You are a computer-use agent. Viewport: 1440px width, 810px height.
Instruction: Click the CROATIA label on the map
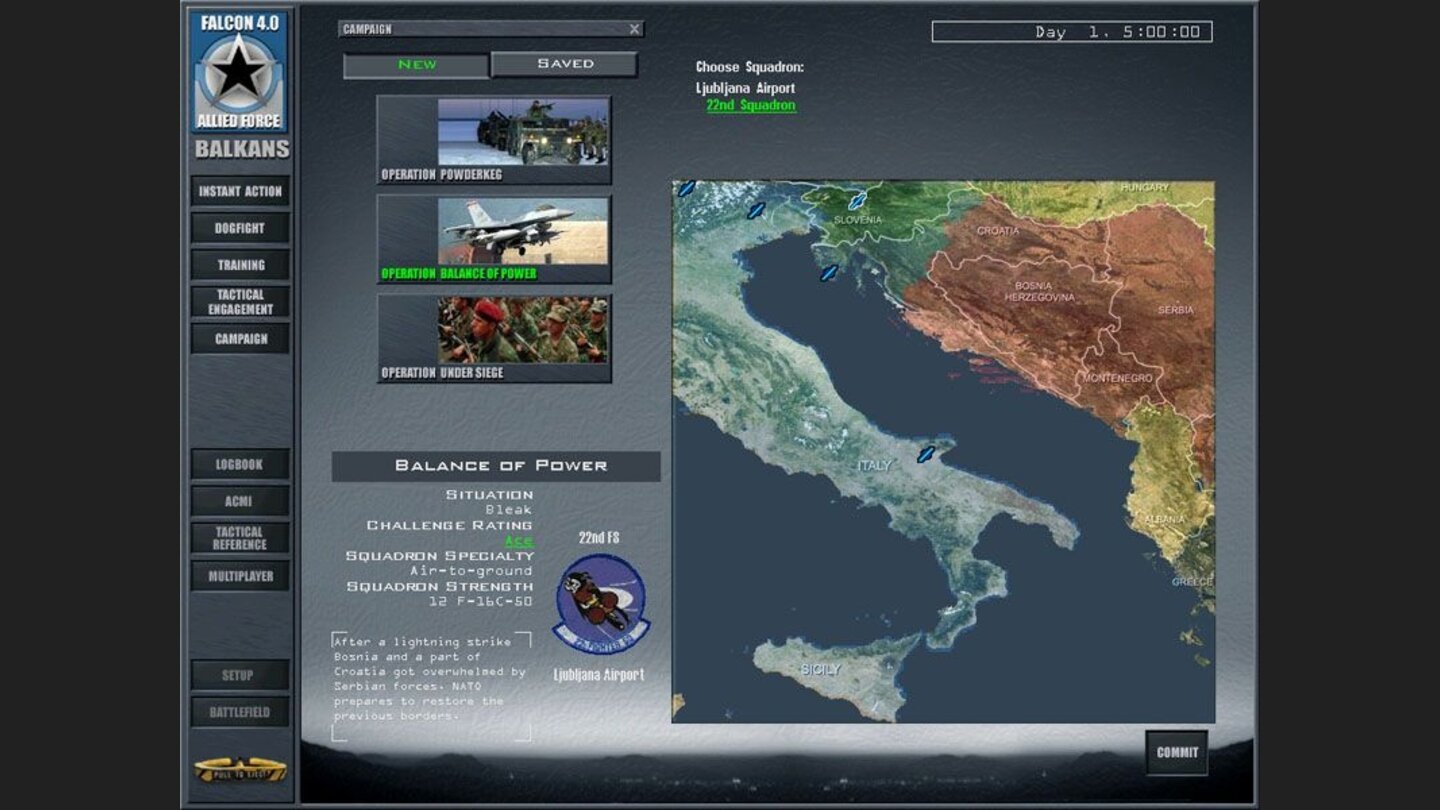tap(998, 231)
